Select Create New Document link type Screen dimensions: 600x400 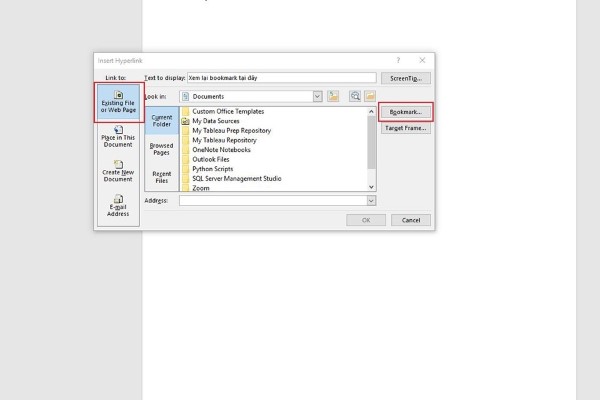[118, 171]
